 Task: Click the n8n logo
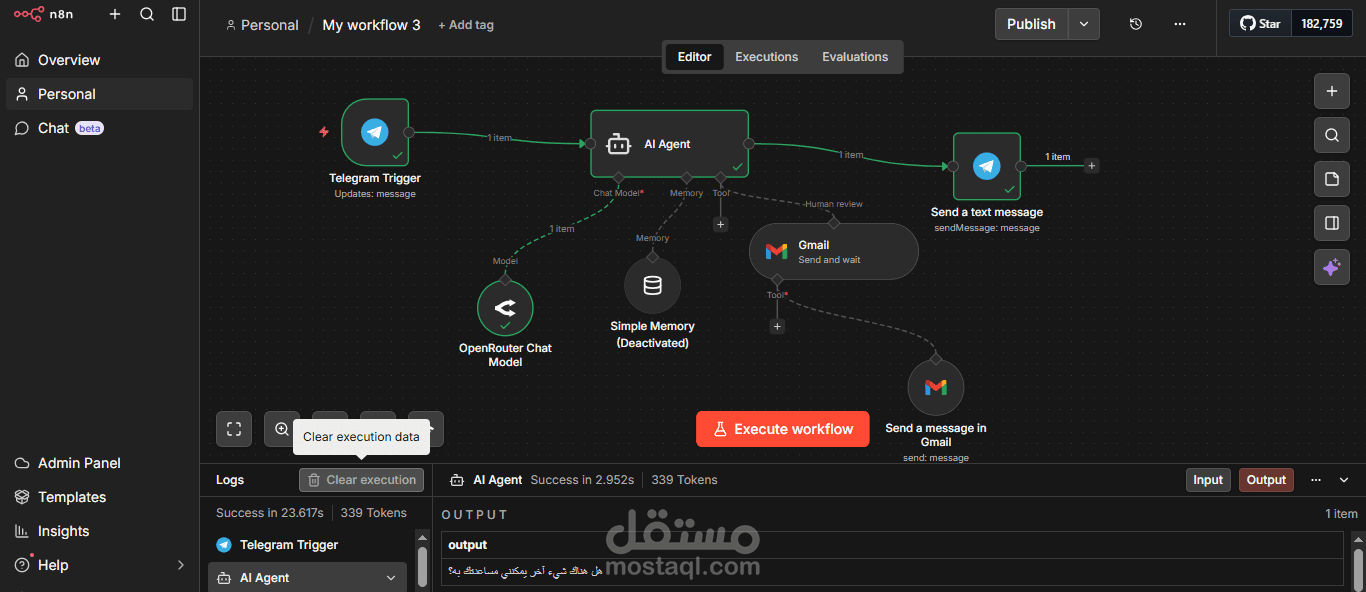[x=42, y=14]
